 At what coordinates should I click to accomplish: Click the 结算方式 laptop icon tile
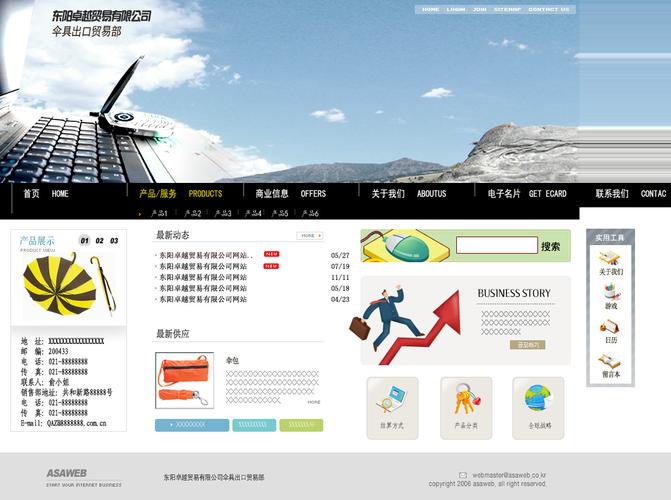(x=392, y=408)
